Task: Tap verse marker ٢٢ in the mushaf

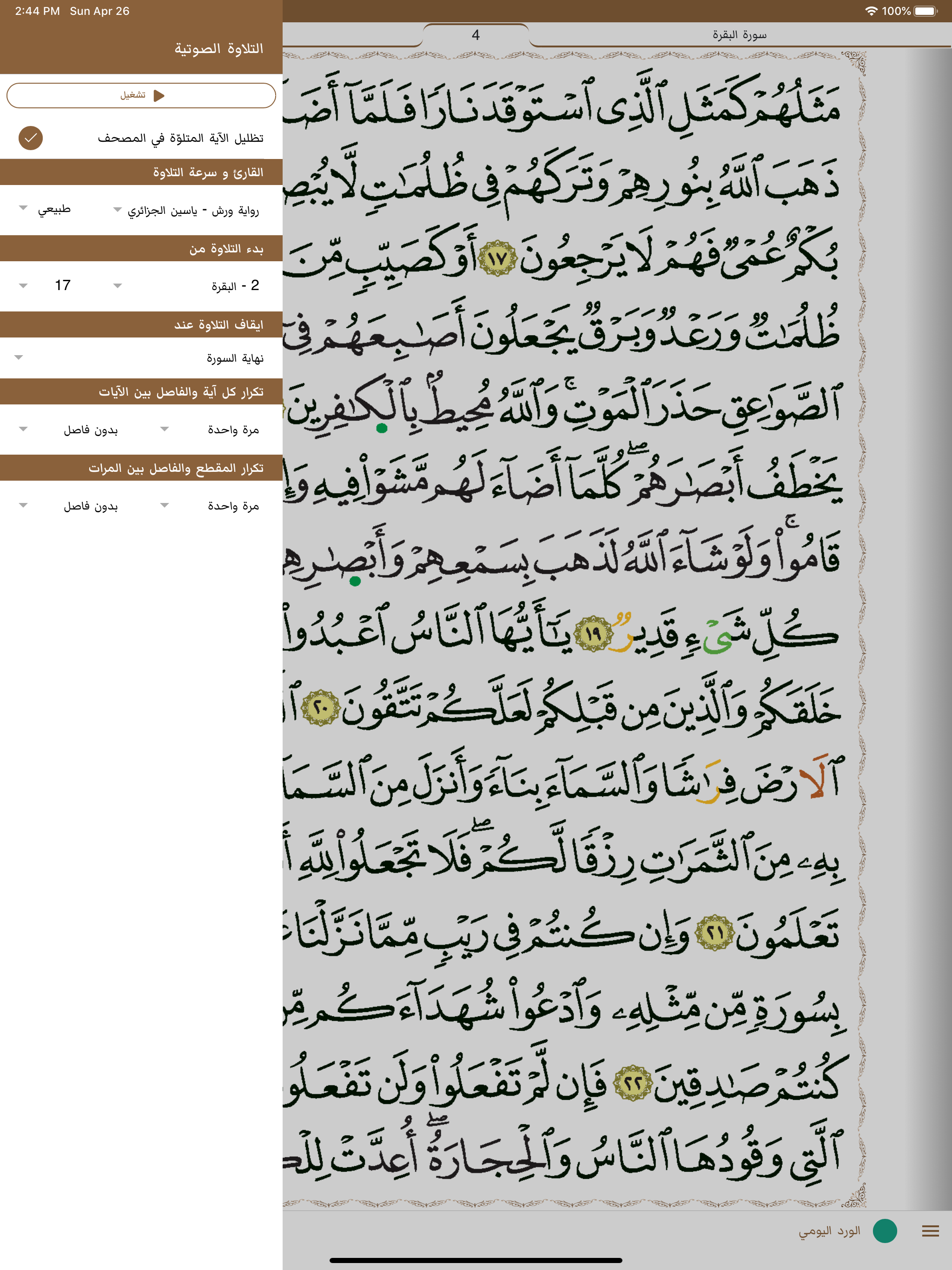Action: 632,1084
